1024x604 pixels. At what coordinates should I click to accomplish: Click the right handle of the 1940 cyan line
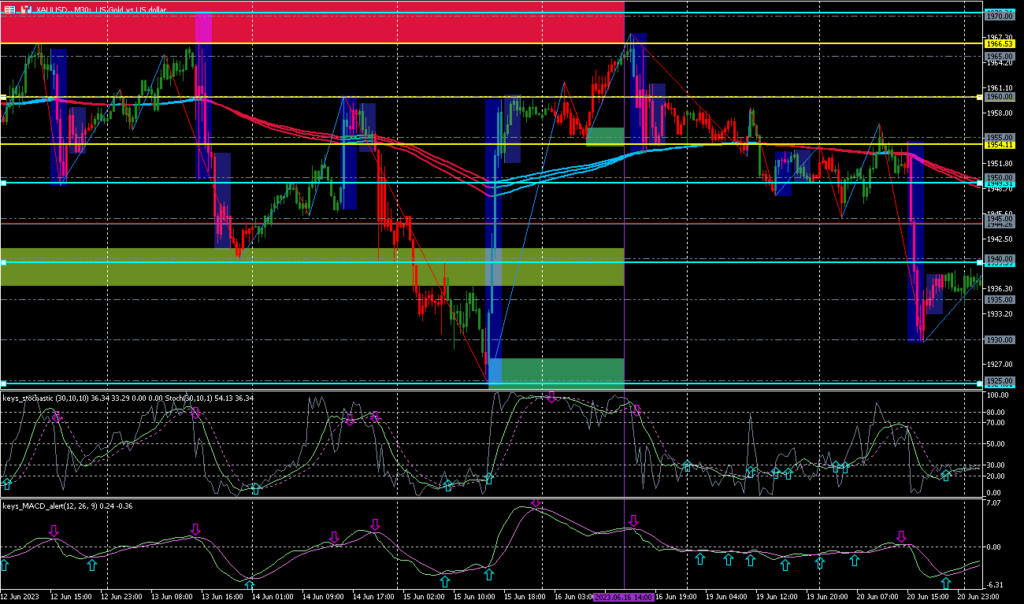[x=979, y=262]
